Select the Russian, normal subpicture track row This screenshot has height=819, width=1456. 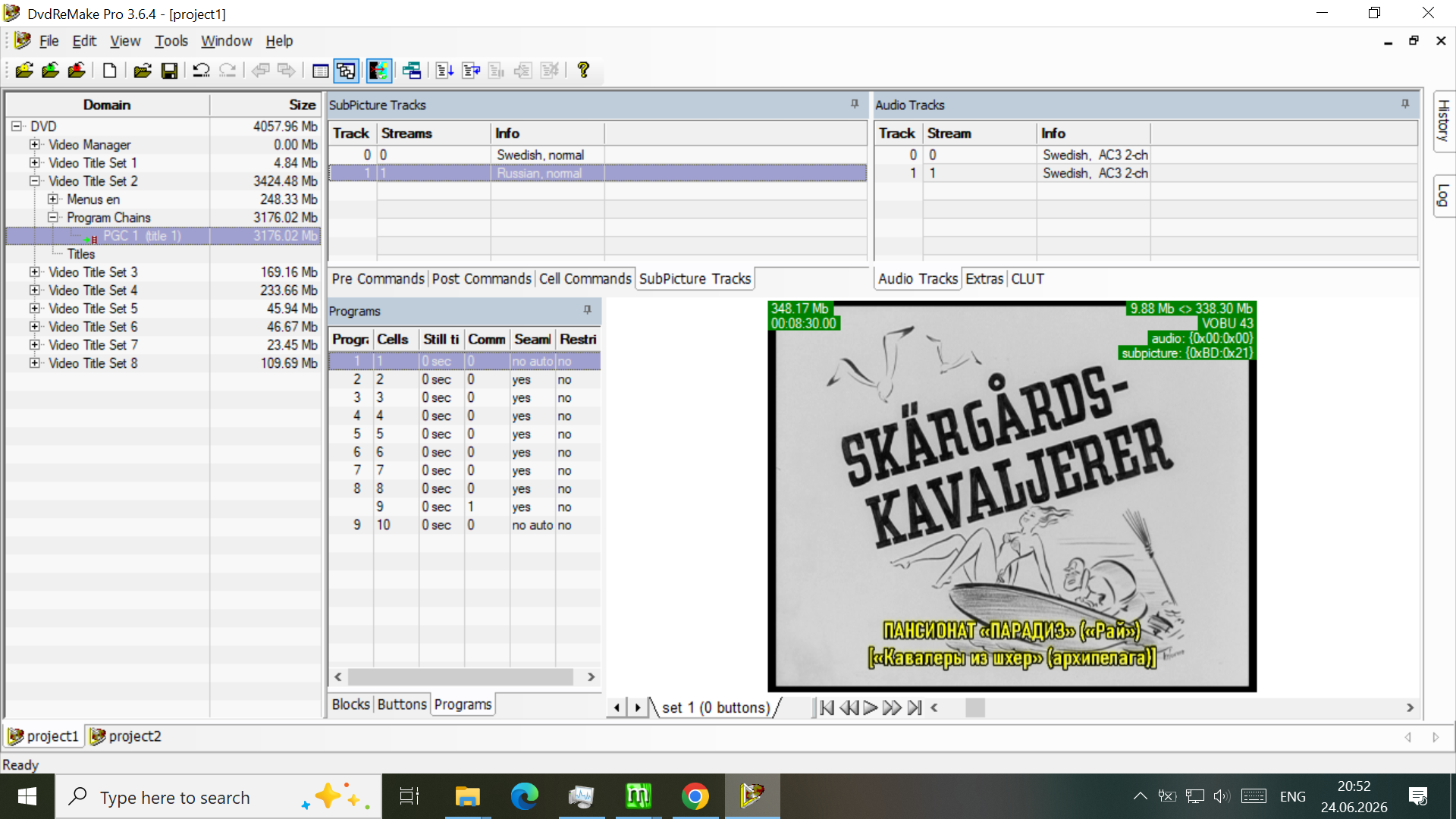pos(598,173)
